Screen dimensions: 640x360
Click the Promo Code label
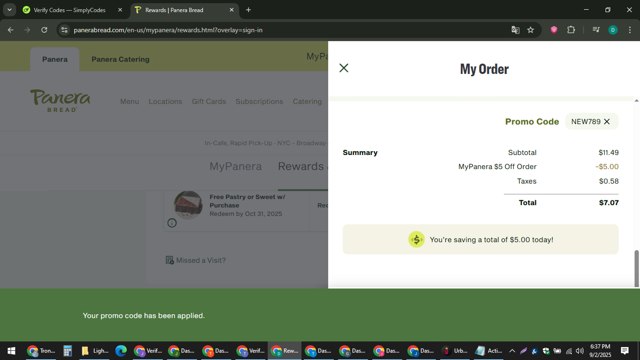pos(532,122)
